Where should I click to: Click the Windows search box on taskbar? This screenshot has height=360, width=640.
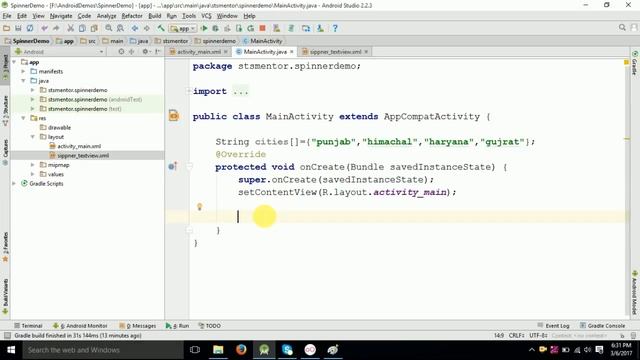coord(102,350)
